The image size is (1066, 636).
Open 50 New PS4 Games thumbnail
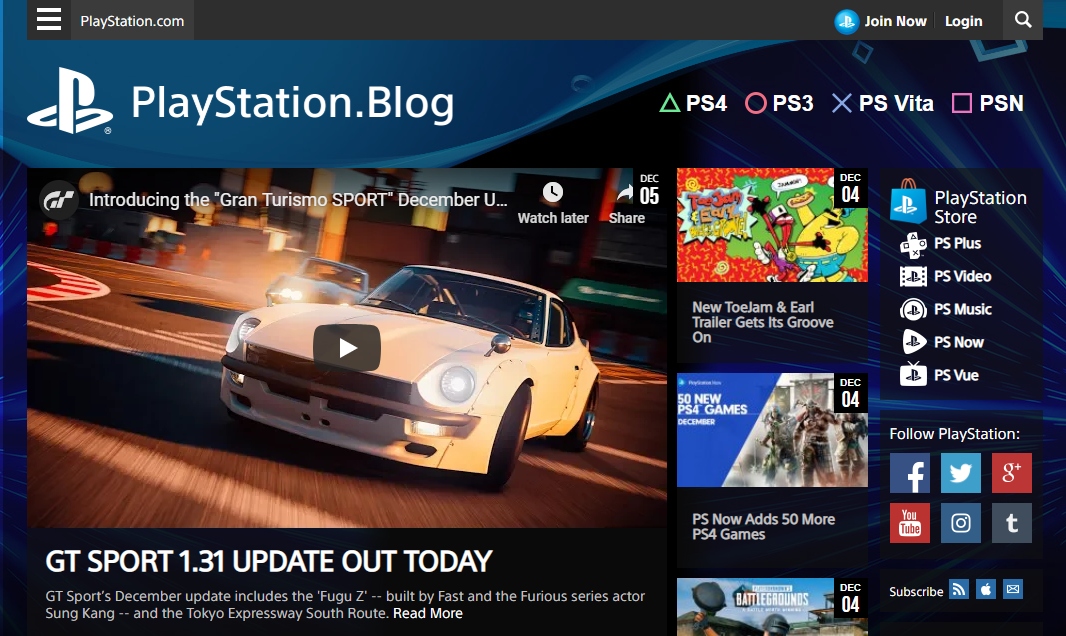(x=772, y=430)
